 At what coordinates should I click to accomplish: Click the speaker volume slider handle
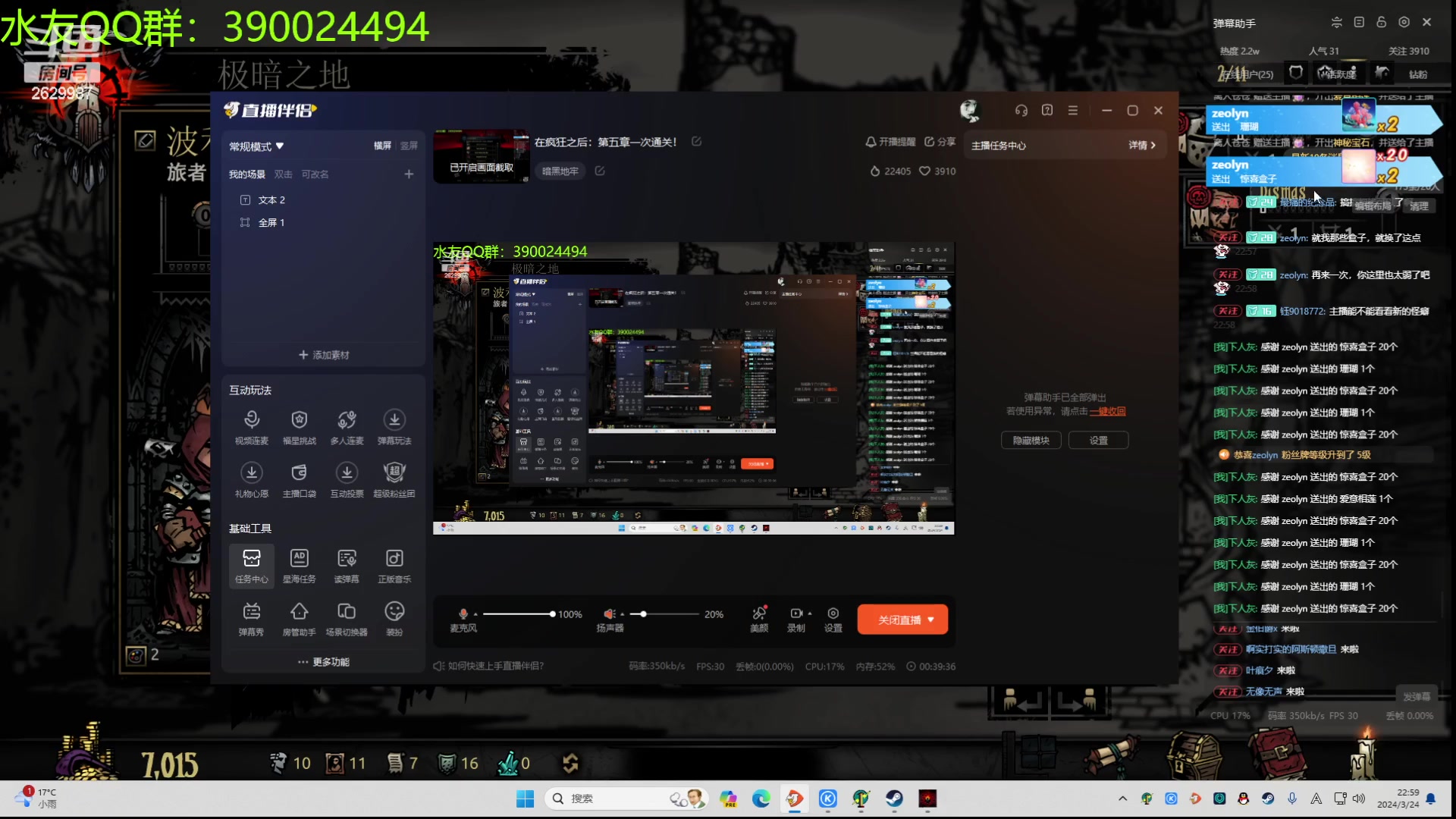tap(643, 614)
